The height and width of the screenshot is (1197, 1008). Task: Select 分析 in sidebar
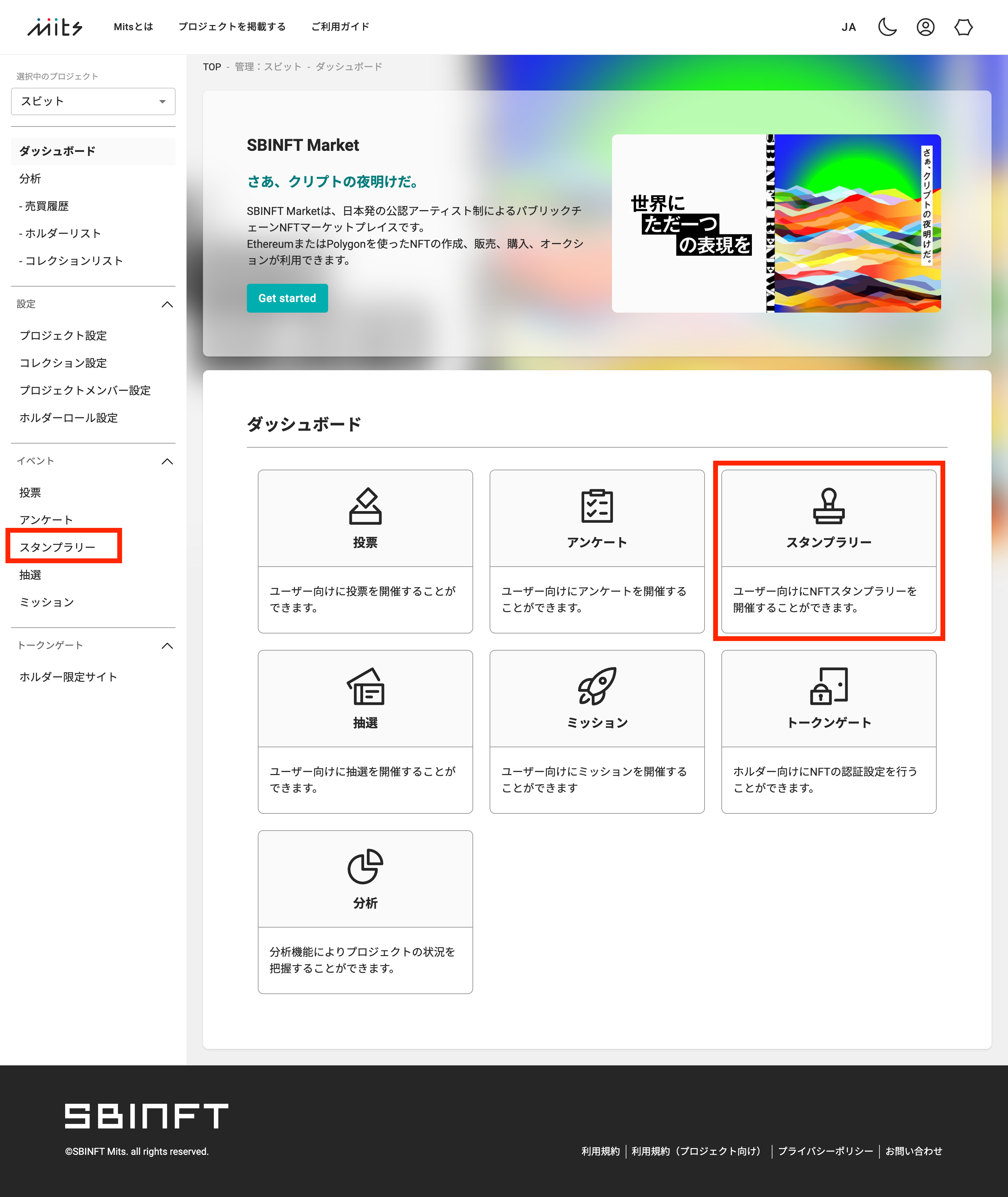[30, 179]
